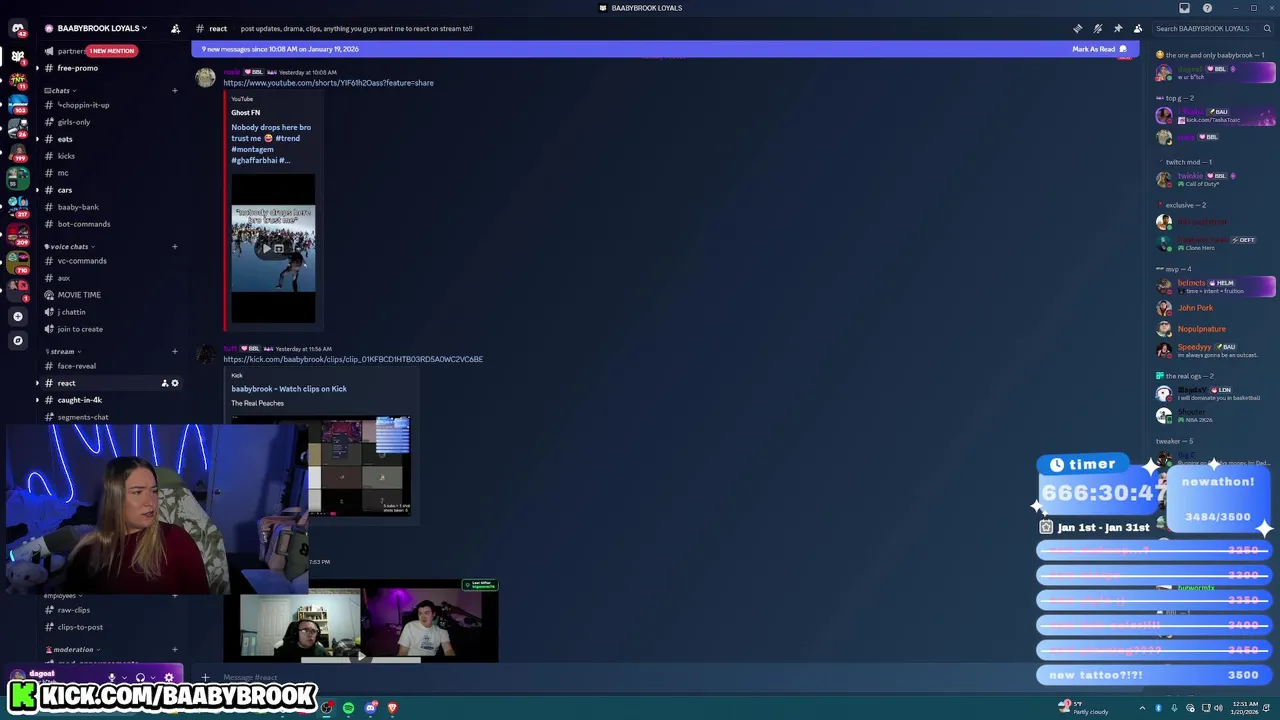
Task: Open the kicks channel
Action: click(x=66, y=156)
